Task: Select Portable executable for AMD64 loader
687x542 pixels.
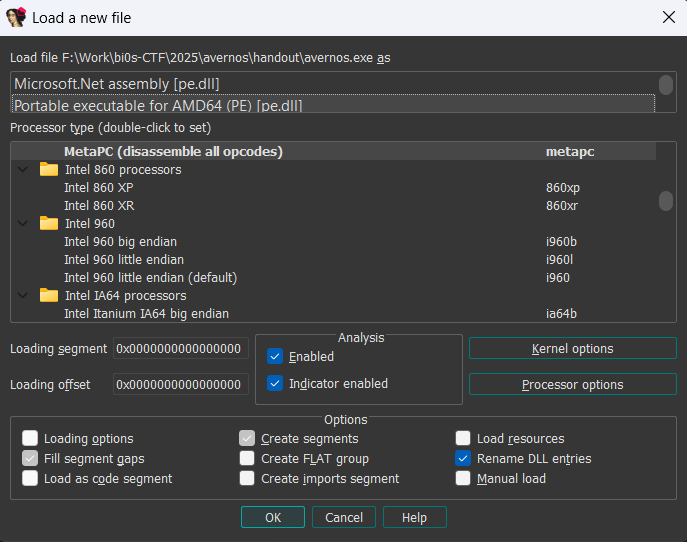Action: coord(333,103)
